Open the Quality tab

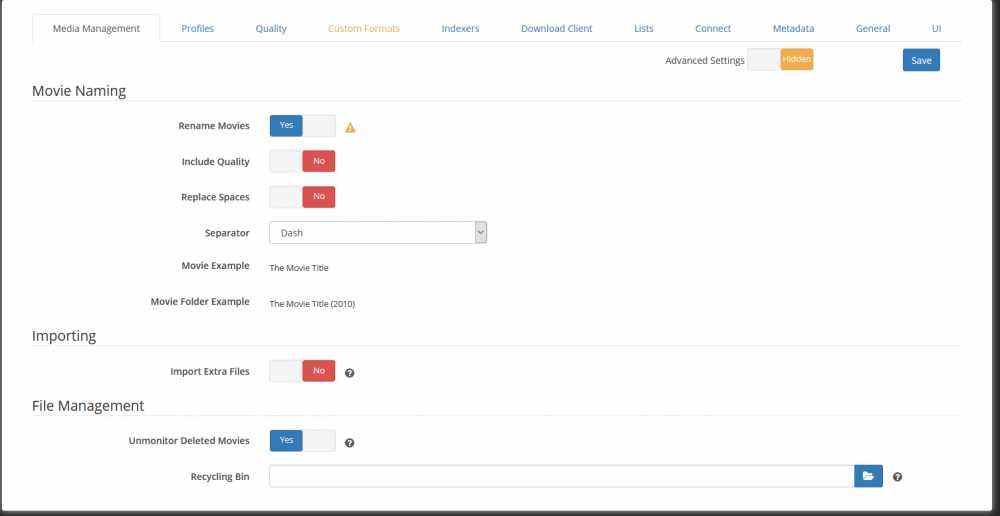point(271,28)
